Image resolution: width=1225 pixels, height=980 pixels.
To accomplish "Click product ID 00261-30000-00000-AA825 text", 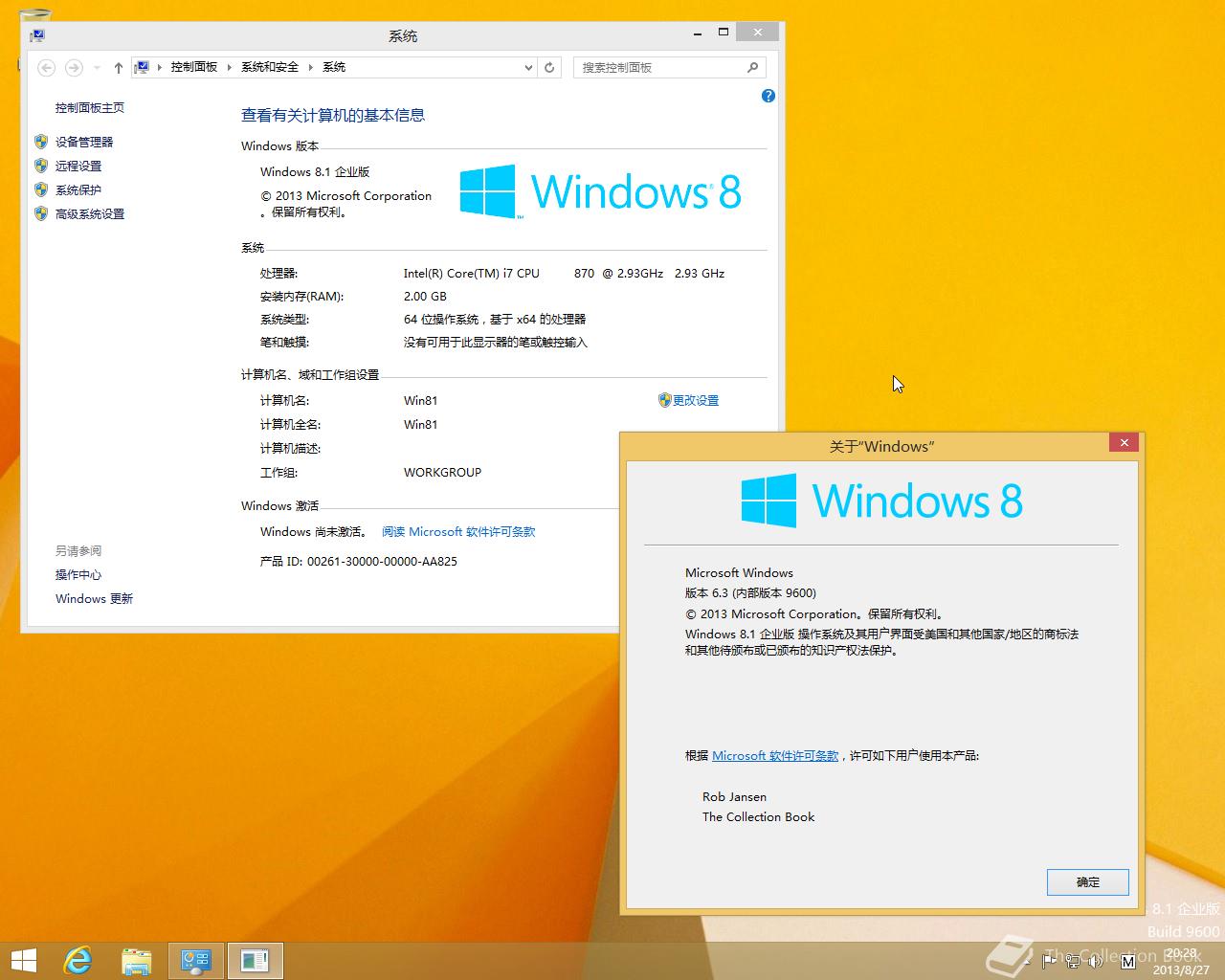I will 382,561.
